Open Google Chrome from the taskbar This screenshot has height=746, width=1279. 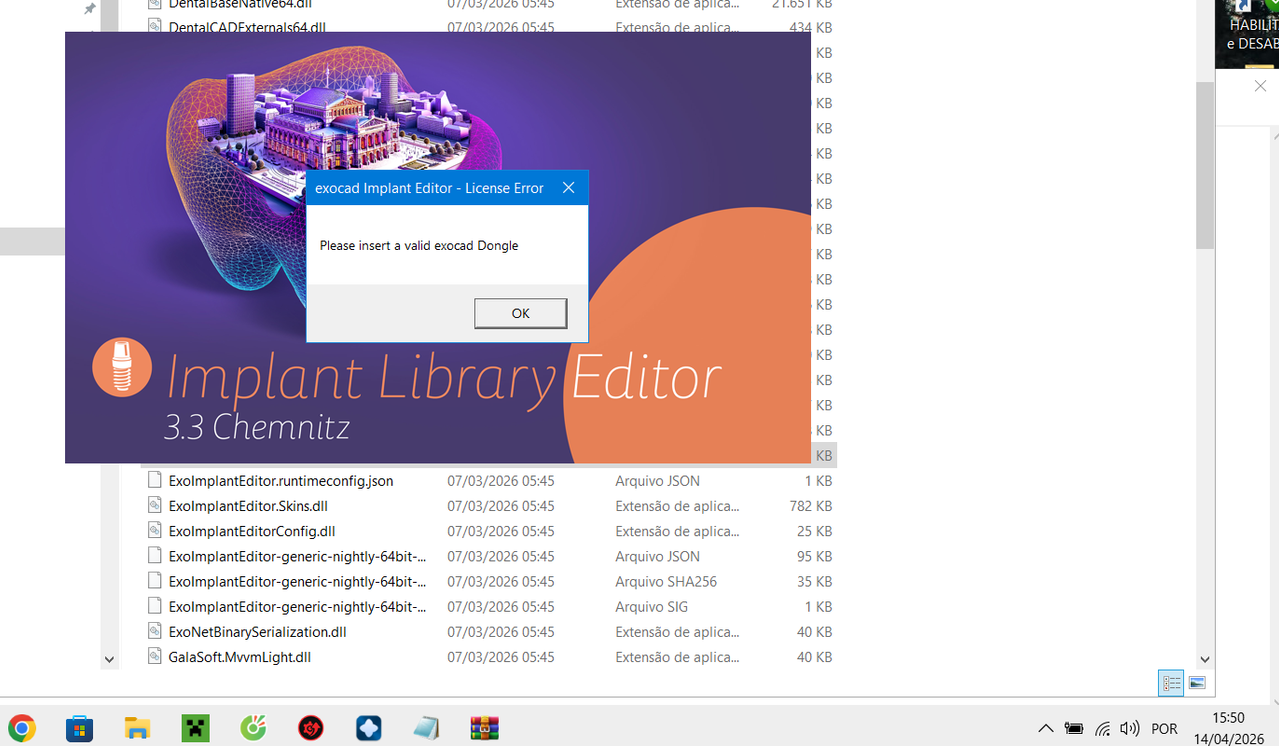point(22,728)
